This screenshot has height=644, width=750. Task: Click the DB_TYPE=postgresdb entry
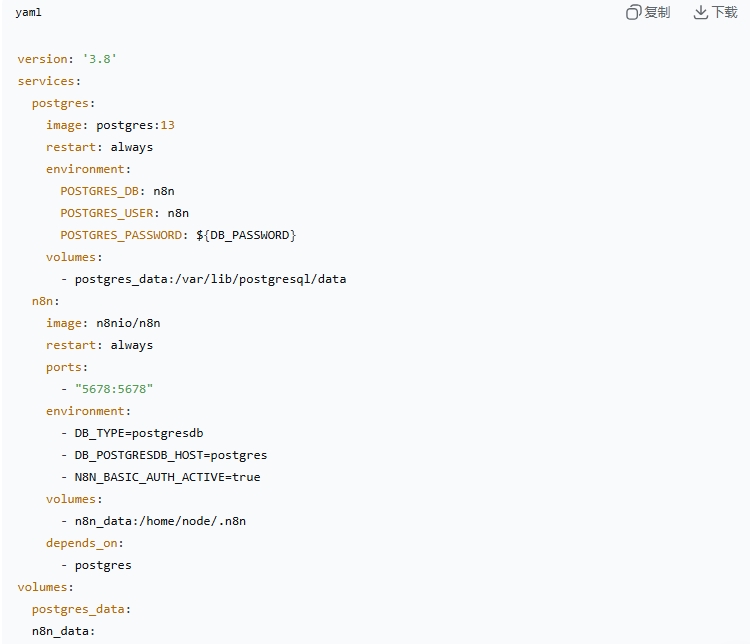139,433
